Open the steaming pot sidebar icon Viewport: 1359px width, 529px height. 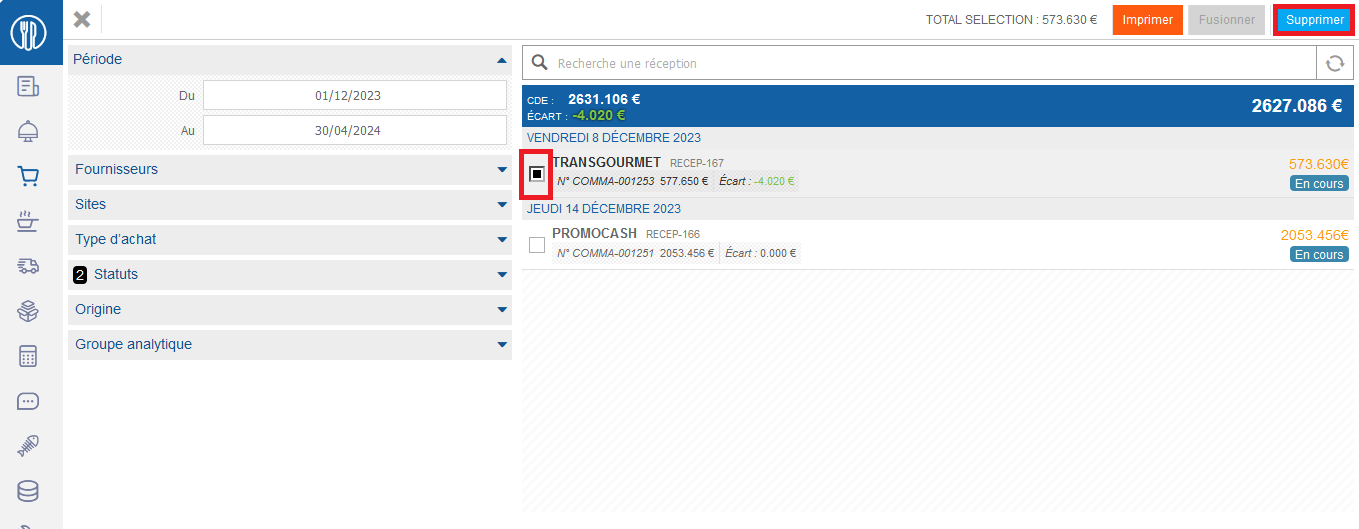coord(28,221)
